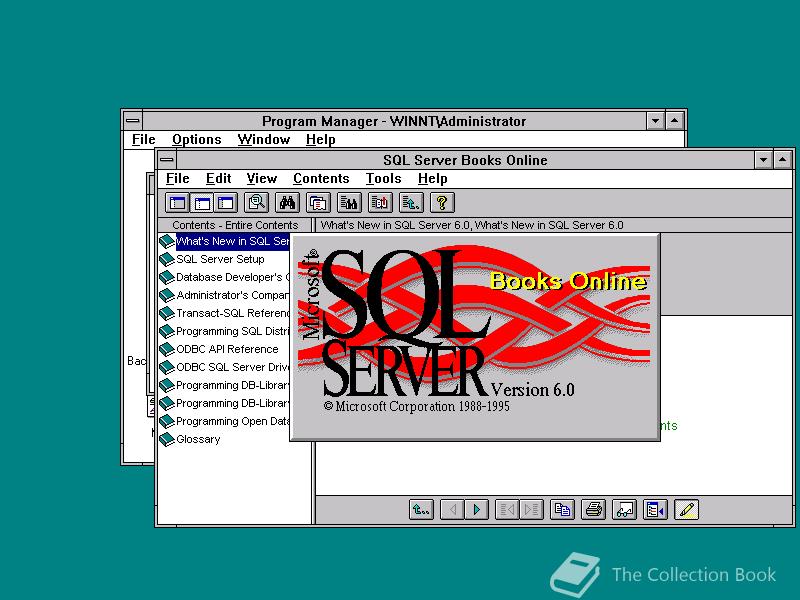Viewport: 800px width, 600px height.
Task: Open Window menu in Program Manager
Action: [x=264, y=139]
